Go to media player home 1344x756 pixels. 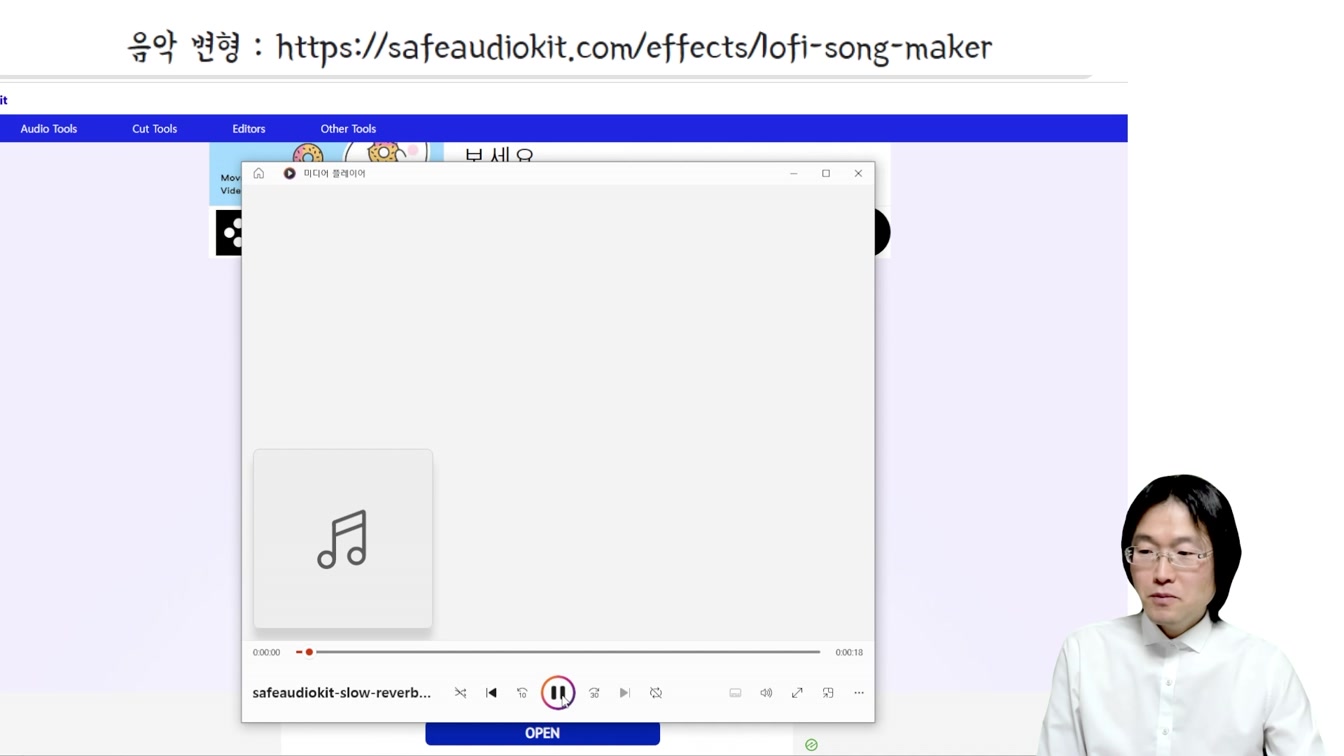259,173
